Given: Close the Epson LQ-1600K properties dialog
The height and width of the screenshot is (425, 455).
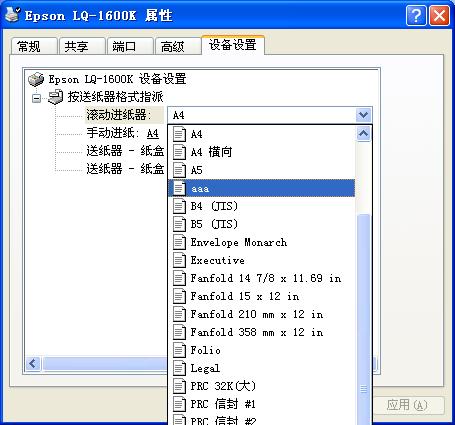Looking at the screenshot, I should 439,15.
